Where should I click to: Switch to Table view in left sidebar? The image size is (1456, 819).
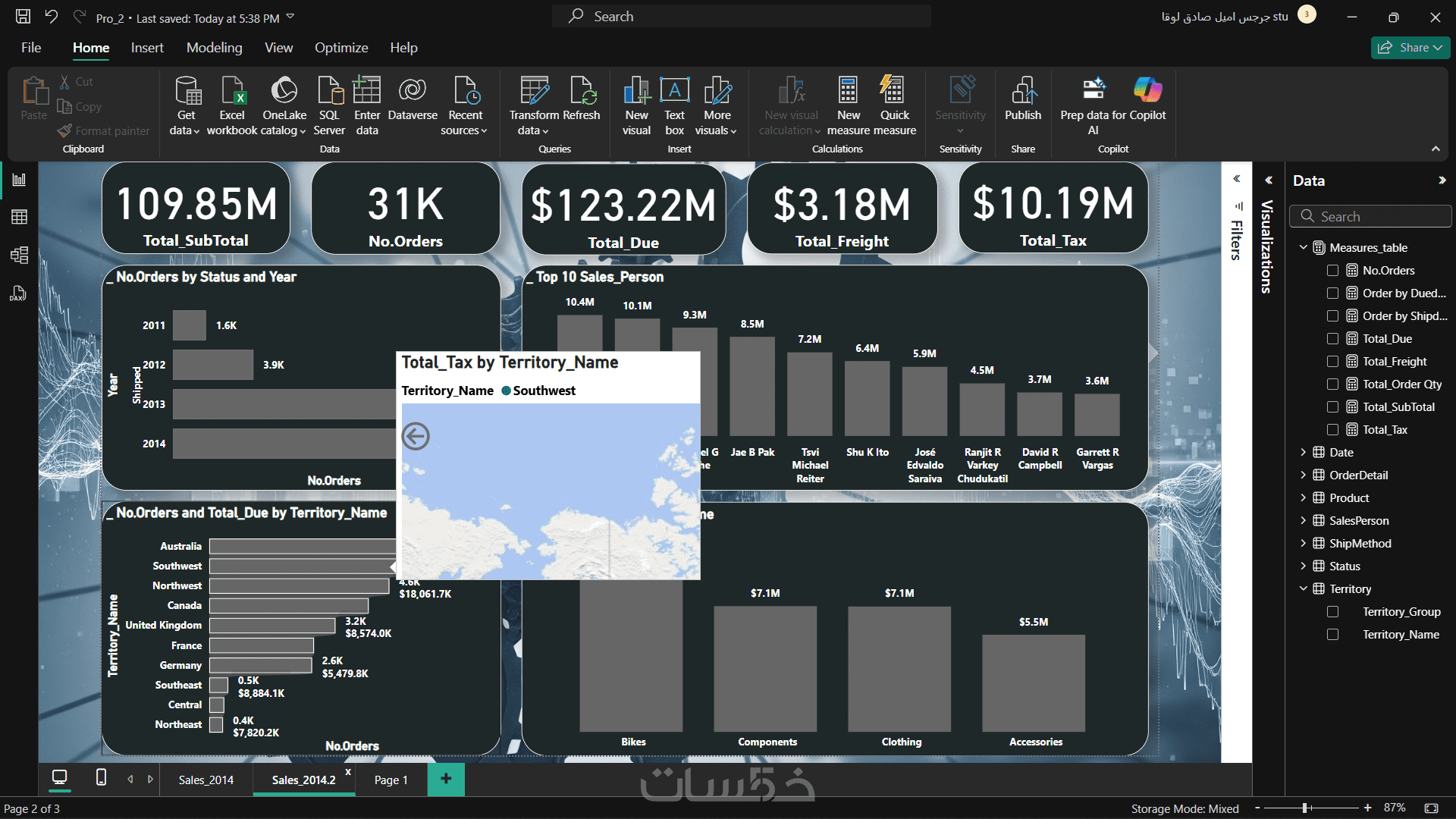point(20,217)
